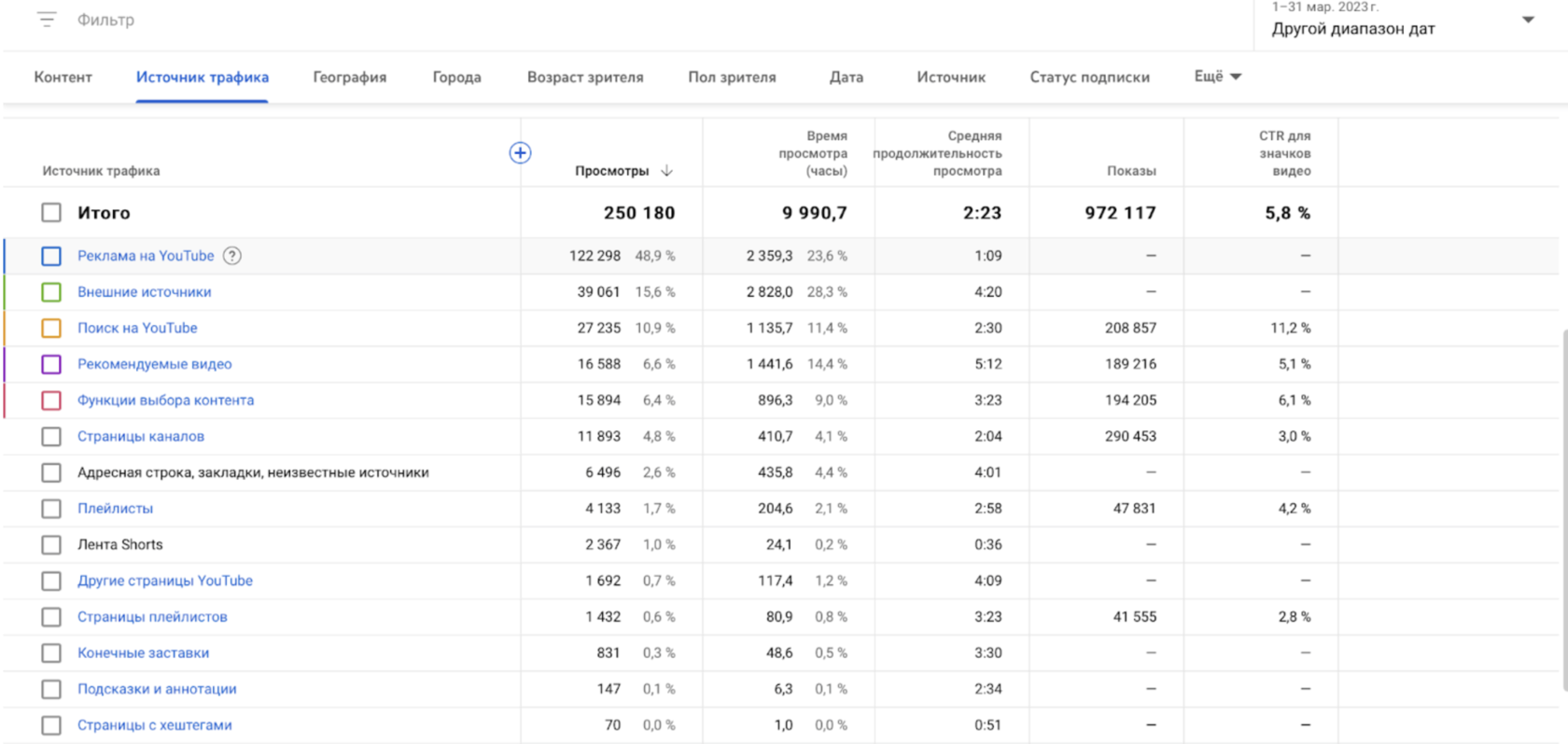Sort by the Просмотры column header
This screenshot has height=744, width=1568.
pos(611,171)
